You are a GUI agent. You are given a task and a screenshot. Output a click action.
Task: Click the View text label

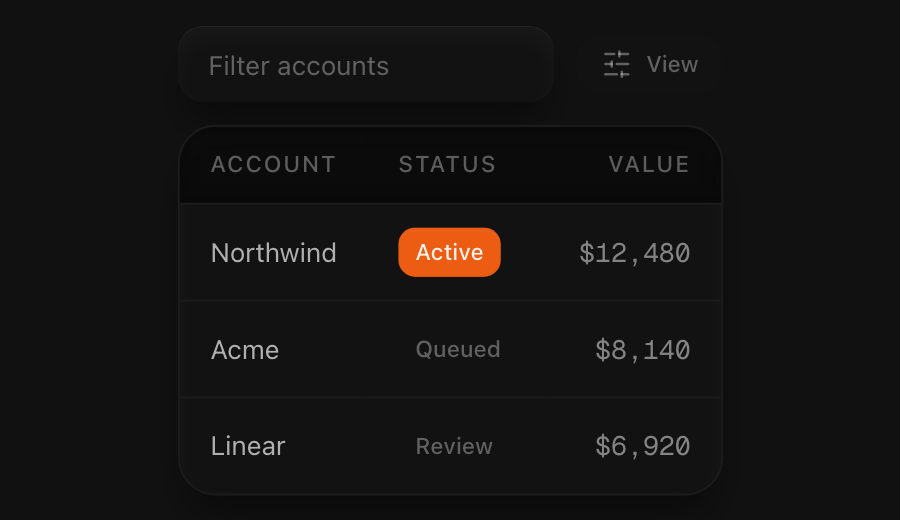click(x=672, y=64)
